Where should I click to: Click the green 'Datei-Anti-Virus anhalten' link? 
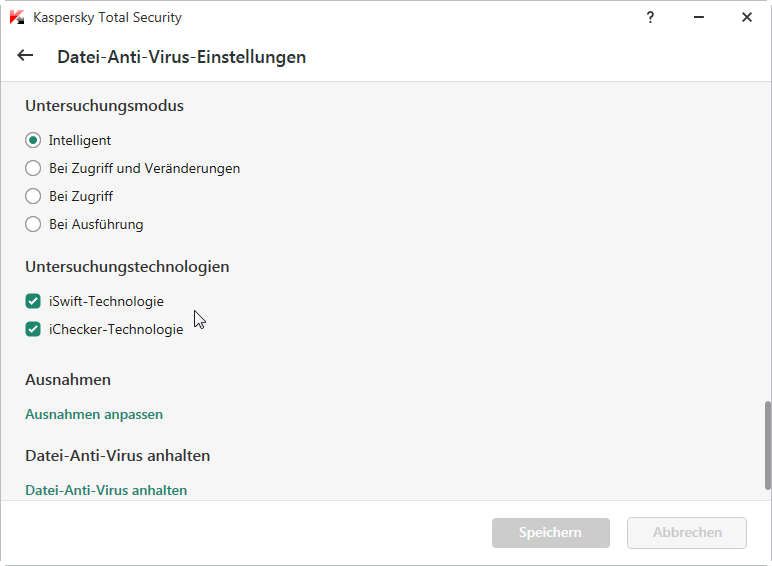tap(106, 490)
